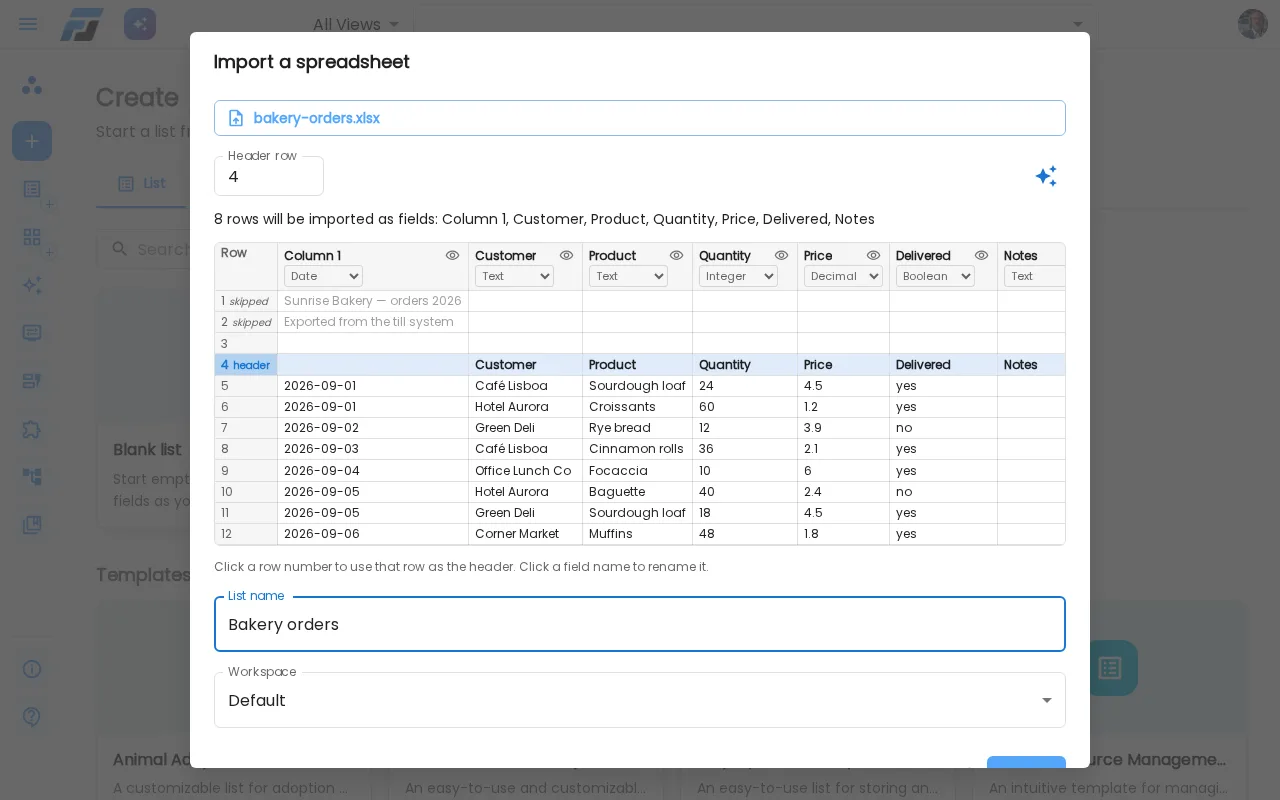Click the List name input containing Bakery orders
This screenshot has height=800, width=1280.
point(640,624)
